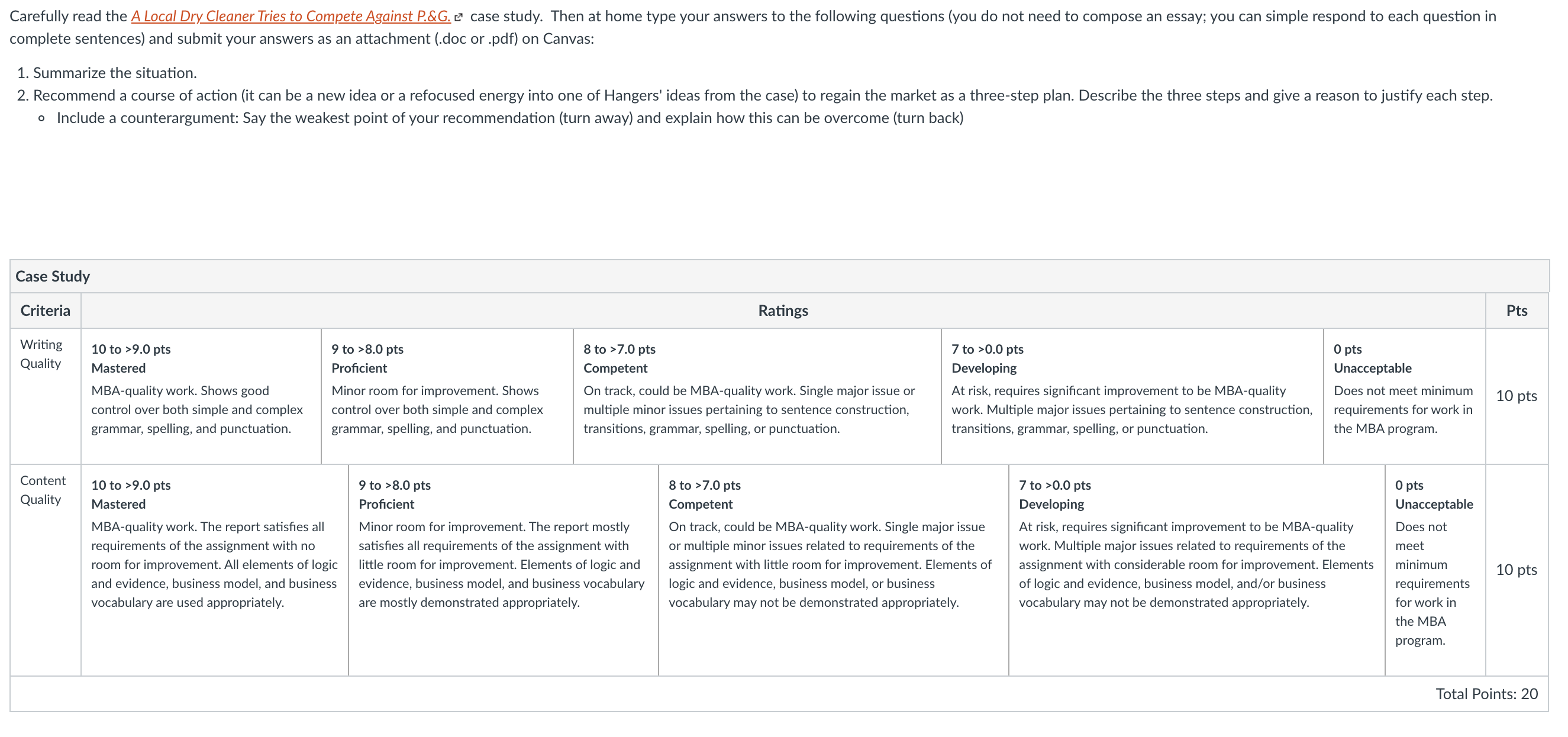The image size is (1568, 737).
Task: Click the Writing Quality 10 pts value
Action: [x=1517, y=396]
